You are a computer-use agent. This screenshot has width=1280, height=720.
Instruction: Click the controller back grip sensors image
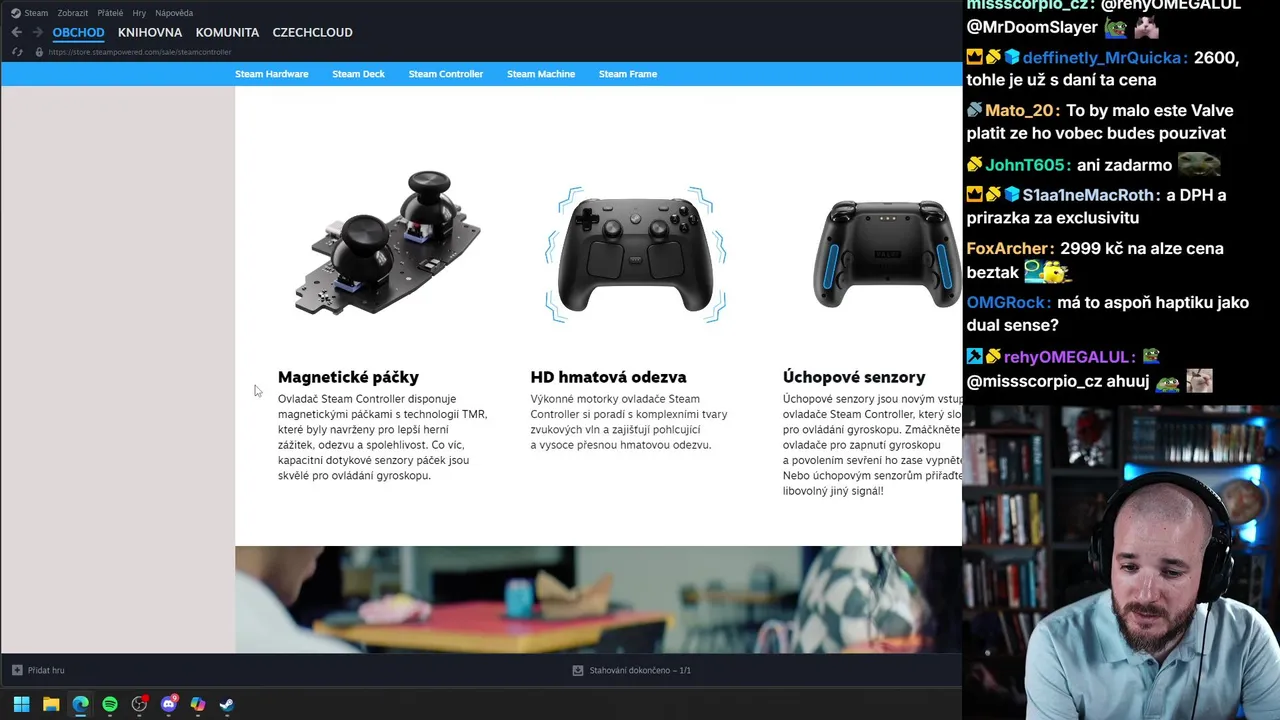886,254
